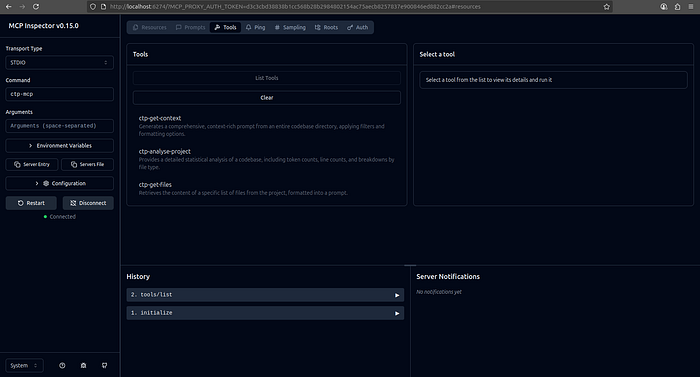Open the System theme dropdown
Viewport: 700px width, 377px height.
pyautogui.click(x=24, y=365)
